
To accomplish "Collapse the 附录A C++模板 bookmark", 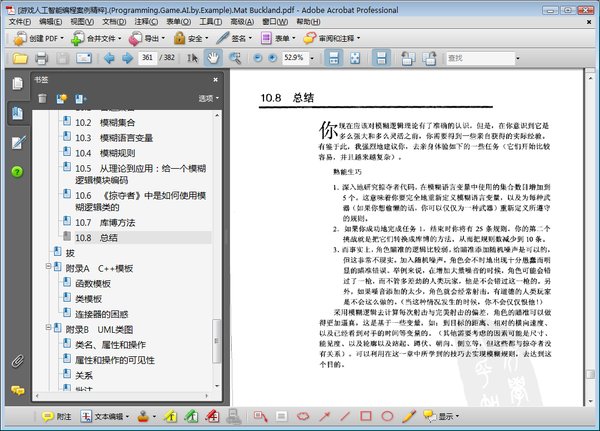I will pyautogui.click(x=56, y=269).
